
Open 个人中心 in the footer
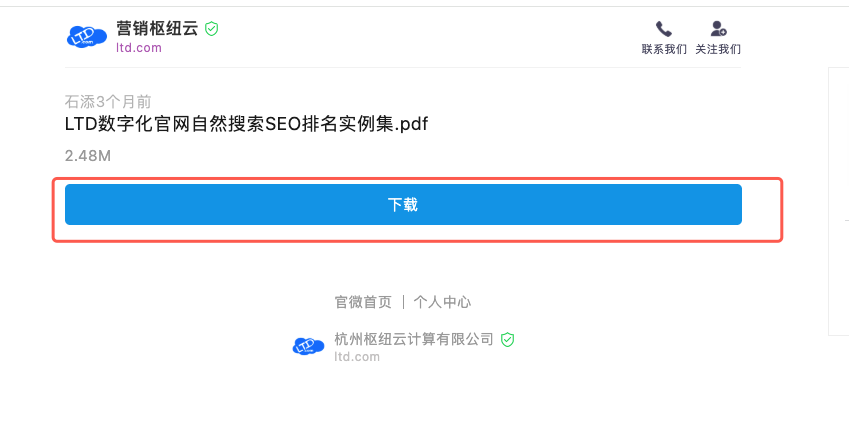(x=442, y=302)
